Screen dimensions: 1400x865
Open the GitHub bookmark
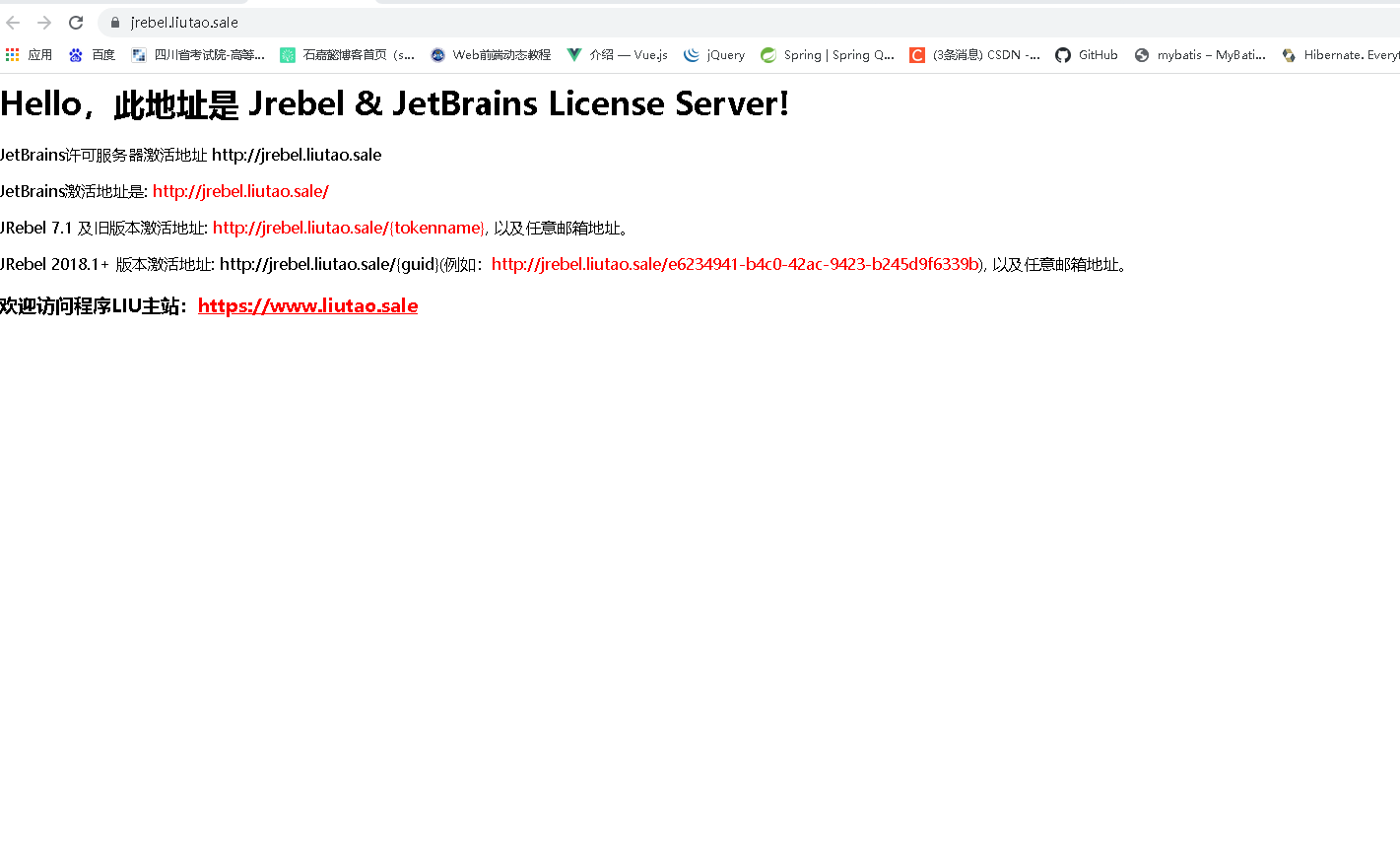1087,55
